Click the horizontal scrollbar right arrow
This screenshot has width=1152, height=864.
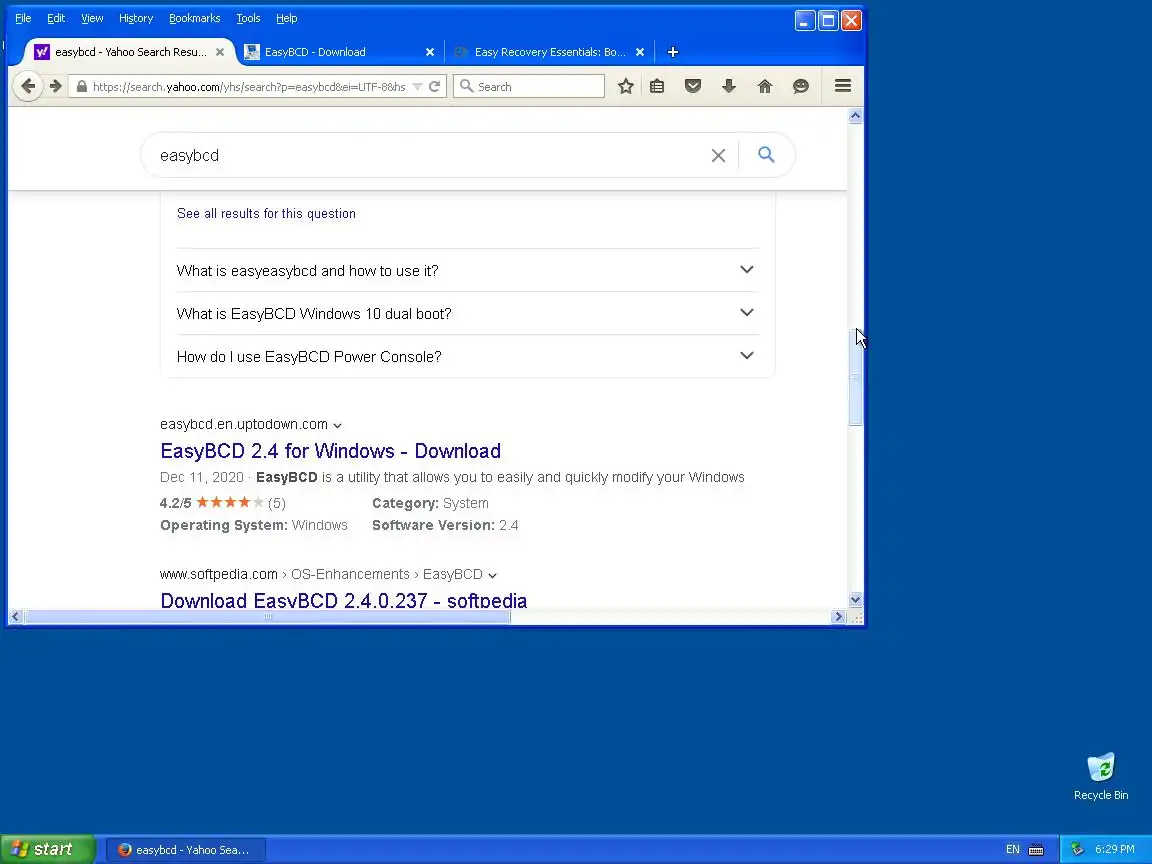tap(838, 617)
